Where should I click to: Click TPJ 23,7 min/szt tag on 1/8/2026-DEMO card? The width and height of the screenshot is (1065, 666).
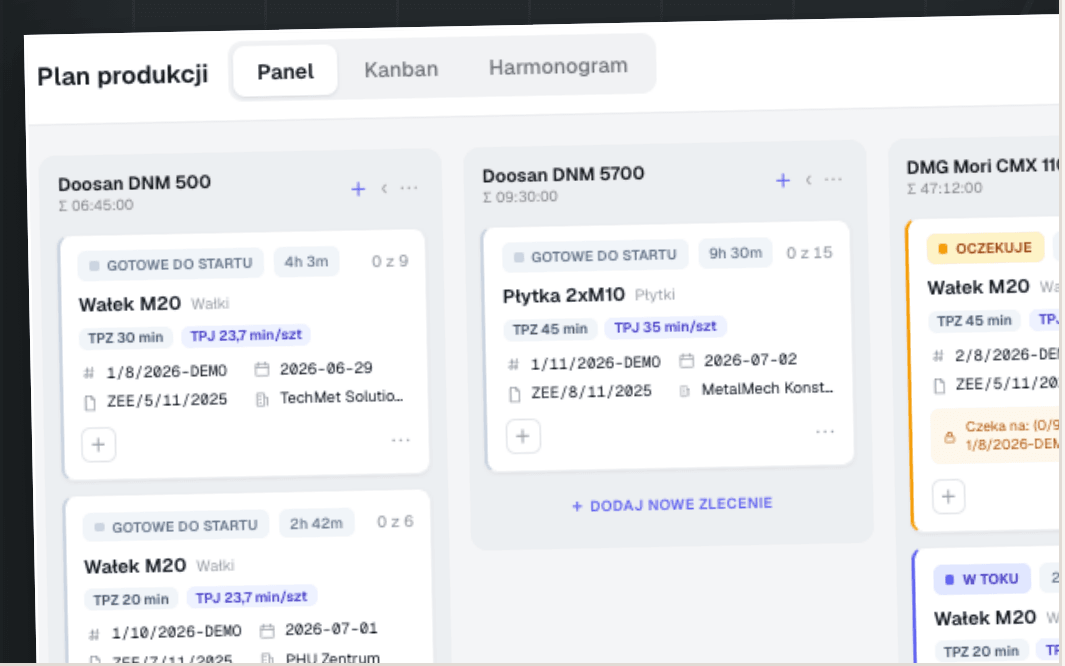(246, 335)
